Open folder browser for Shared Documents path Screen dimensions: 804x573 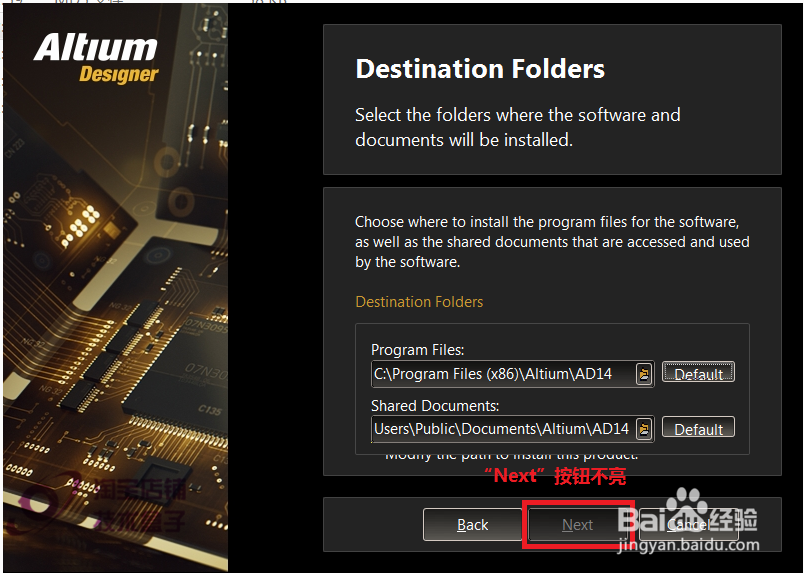[x=644, y=428]
